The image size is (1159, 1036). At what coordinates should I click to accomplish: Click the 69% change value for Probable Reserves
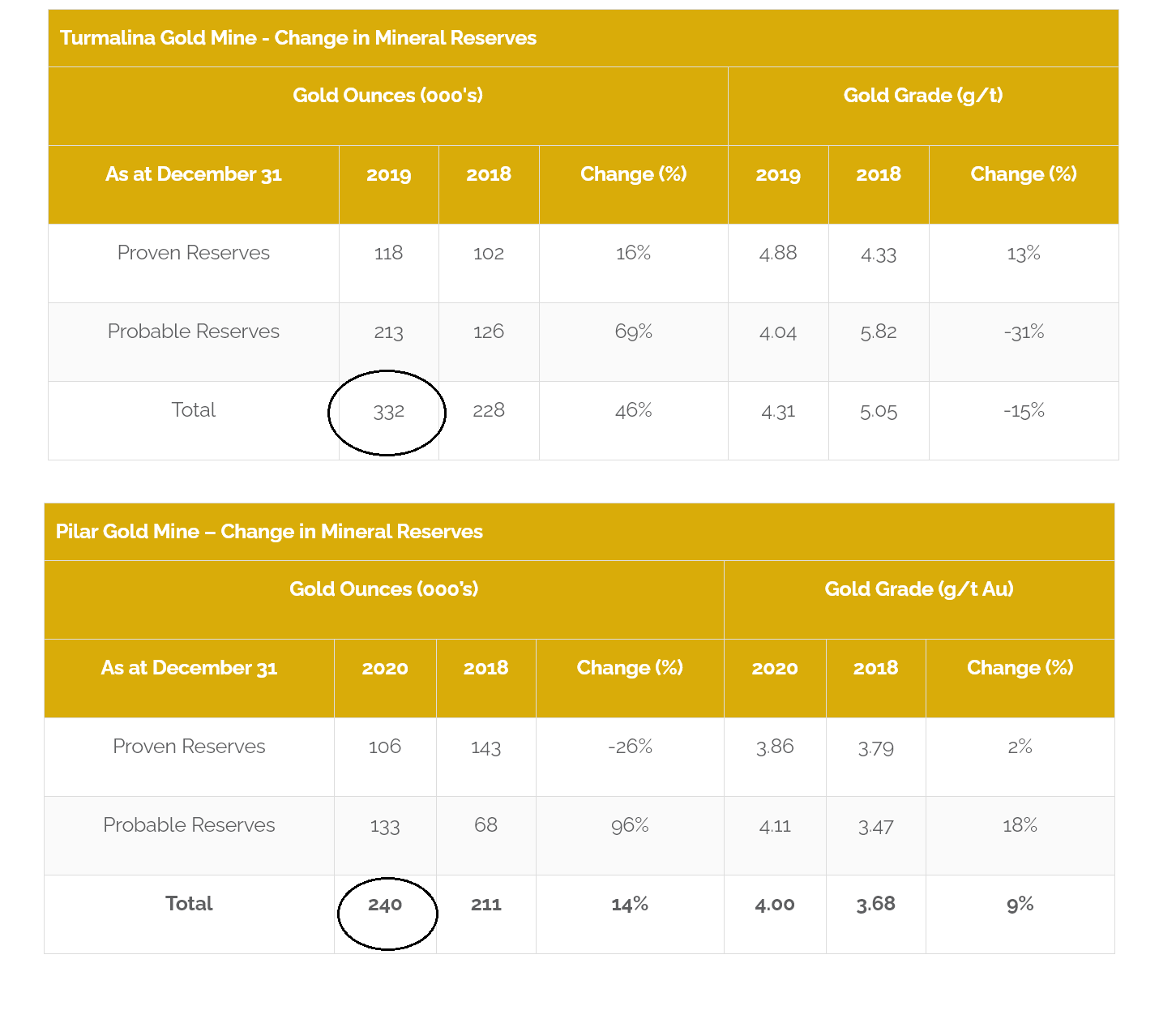633,331
